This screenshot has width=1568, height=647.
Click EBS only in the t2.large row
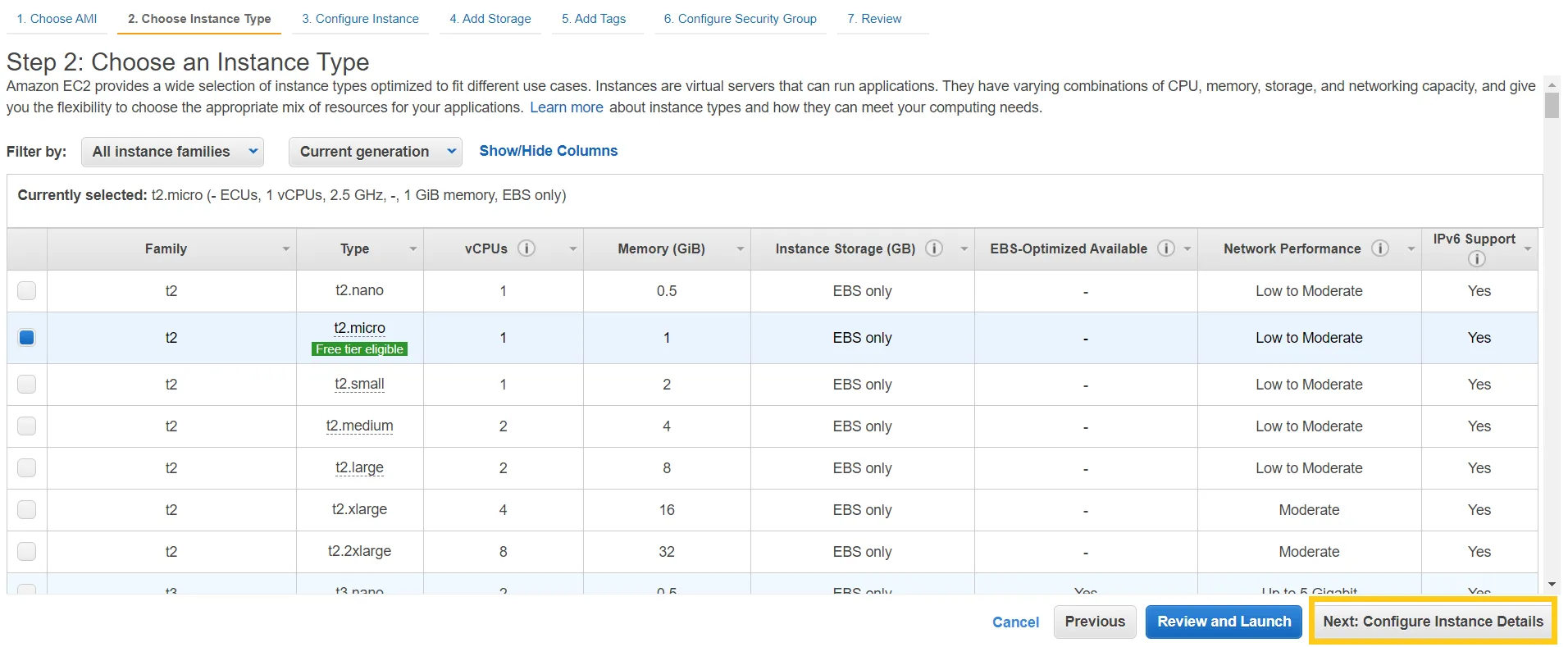click(x=862, y=468)
